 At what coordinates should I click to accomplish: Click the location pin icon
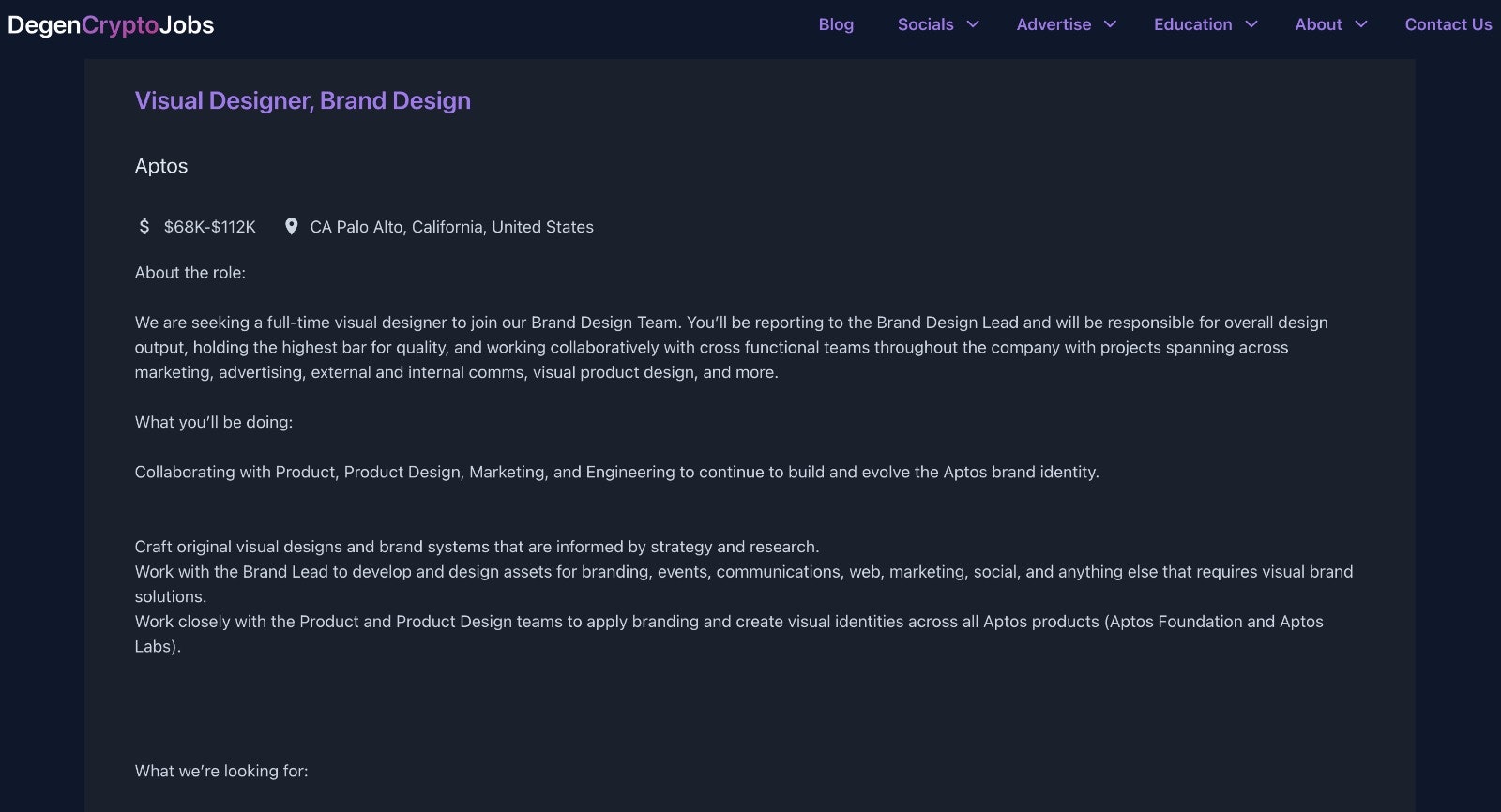pyautogui.click(x=292, y=226)
